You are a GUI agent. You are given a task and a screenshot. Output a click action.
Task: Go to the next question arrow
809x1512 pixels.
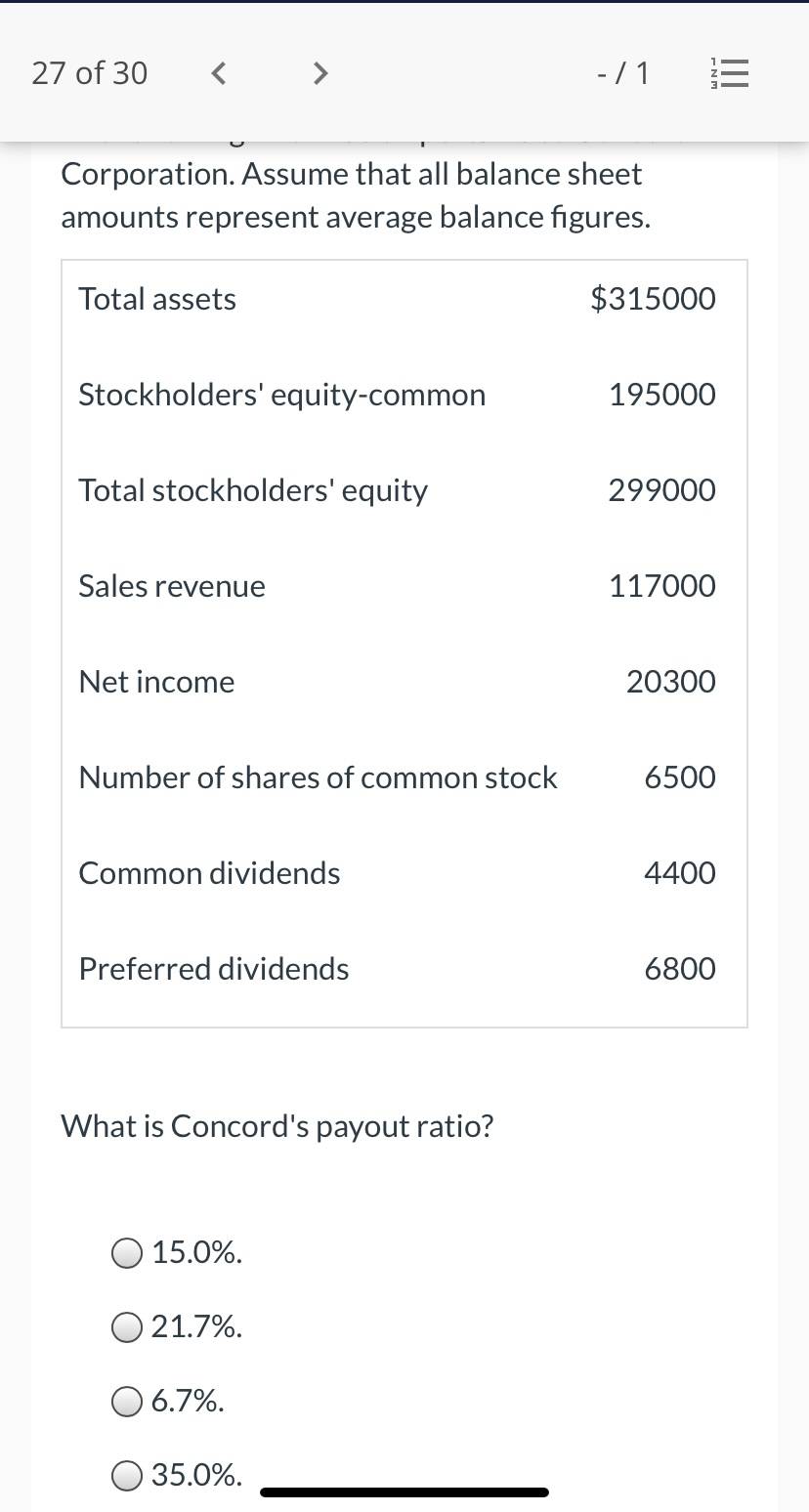tap(319, 73)
